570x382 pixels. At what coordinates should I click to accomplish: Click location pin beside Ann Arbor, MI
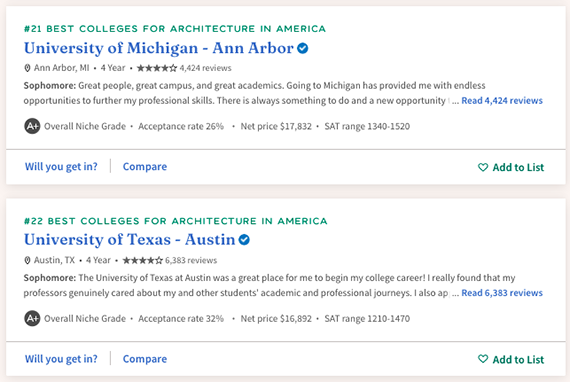click(27, 68)
